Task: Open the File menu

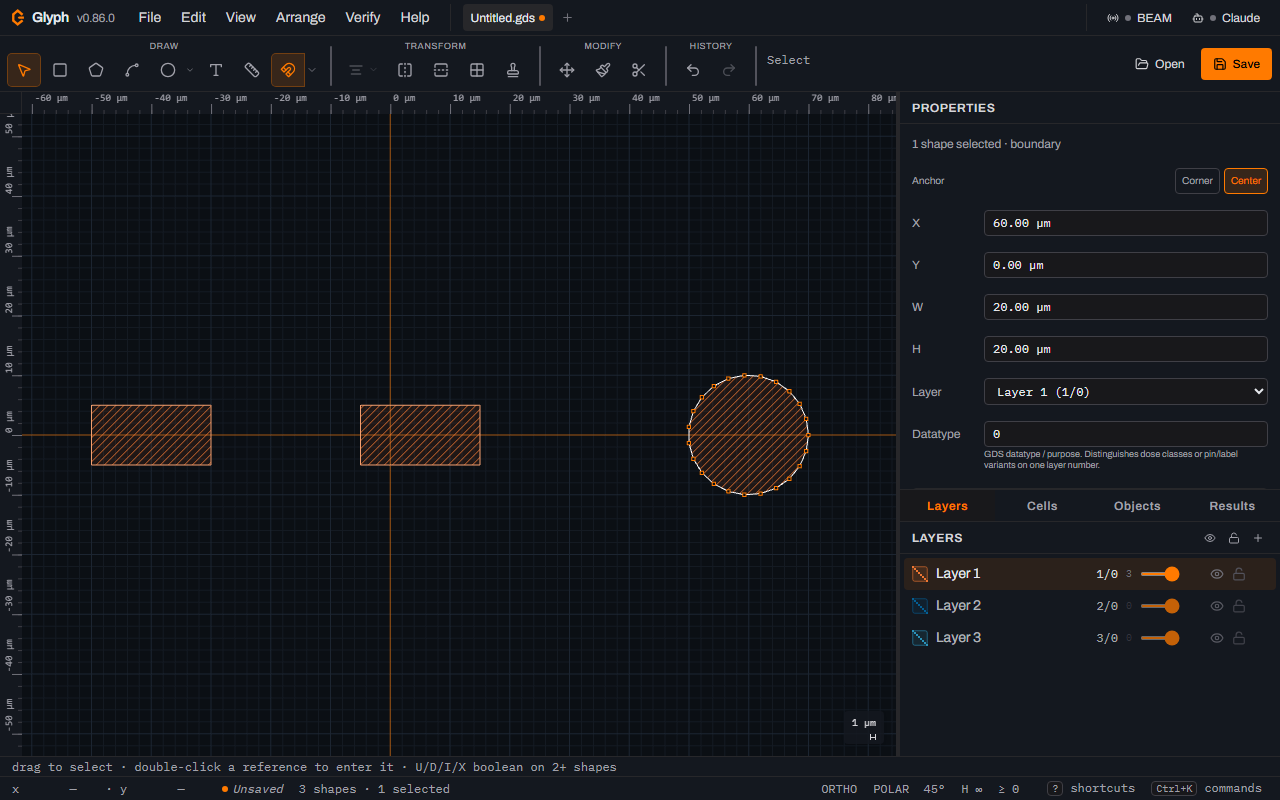Action: [150, 17]
